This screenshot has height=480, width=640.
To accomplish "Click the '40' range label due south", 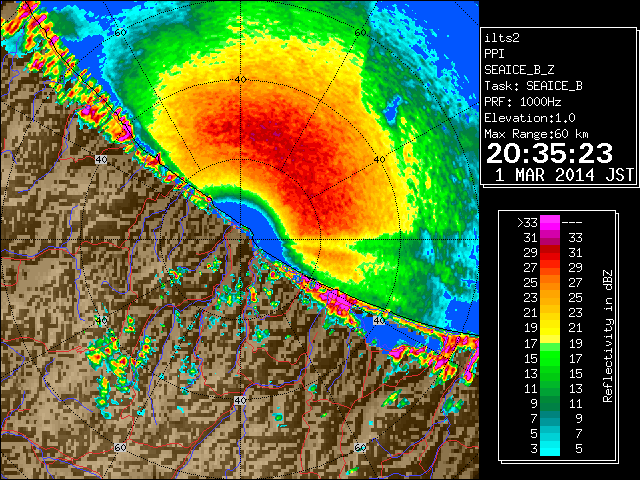I will (x=240, y=400).
